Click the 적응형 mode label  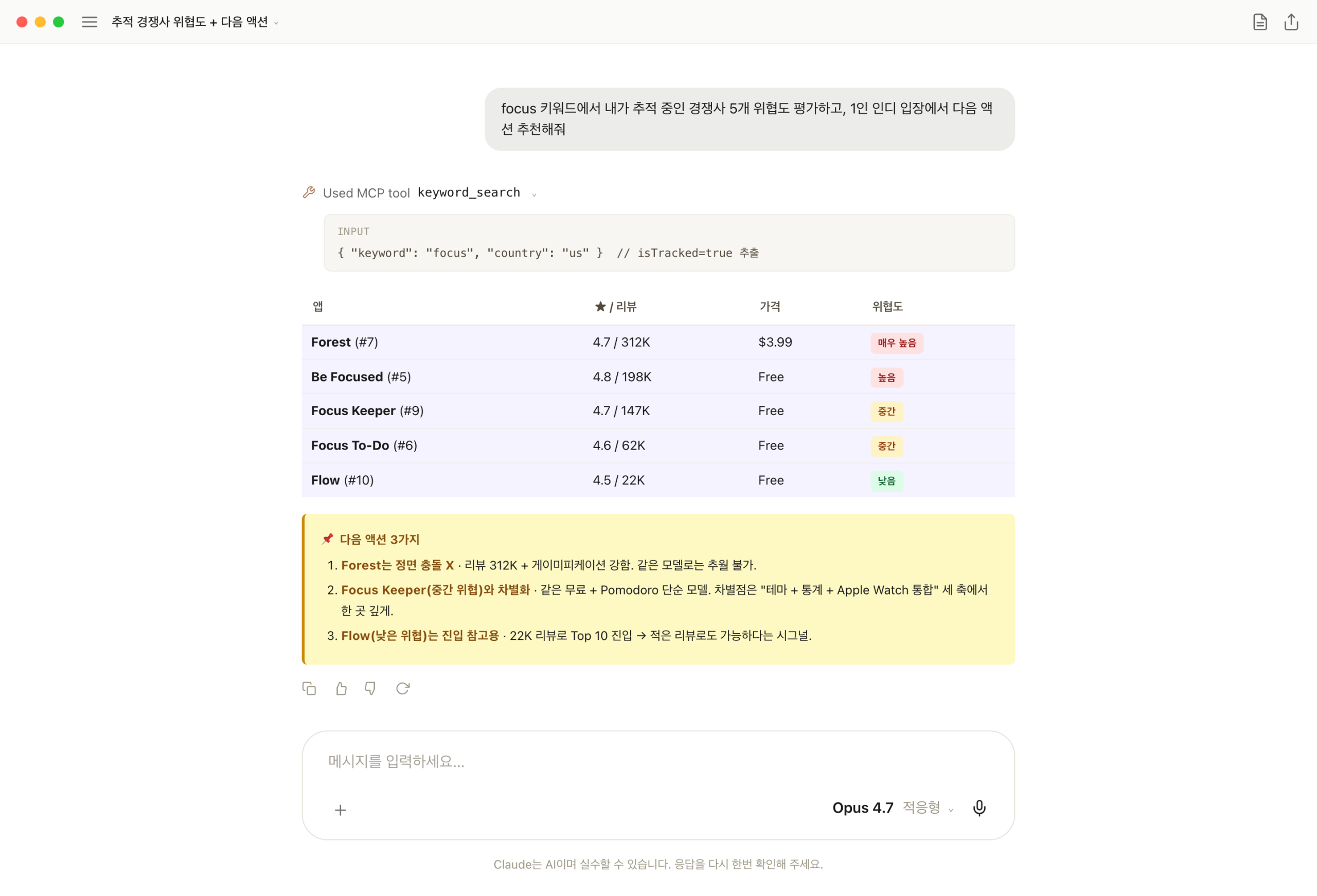tap(921, 808)
